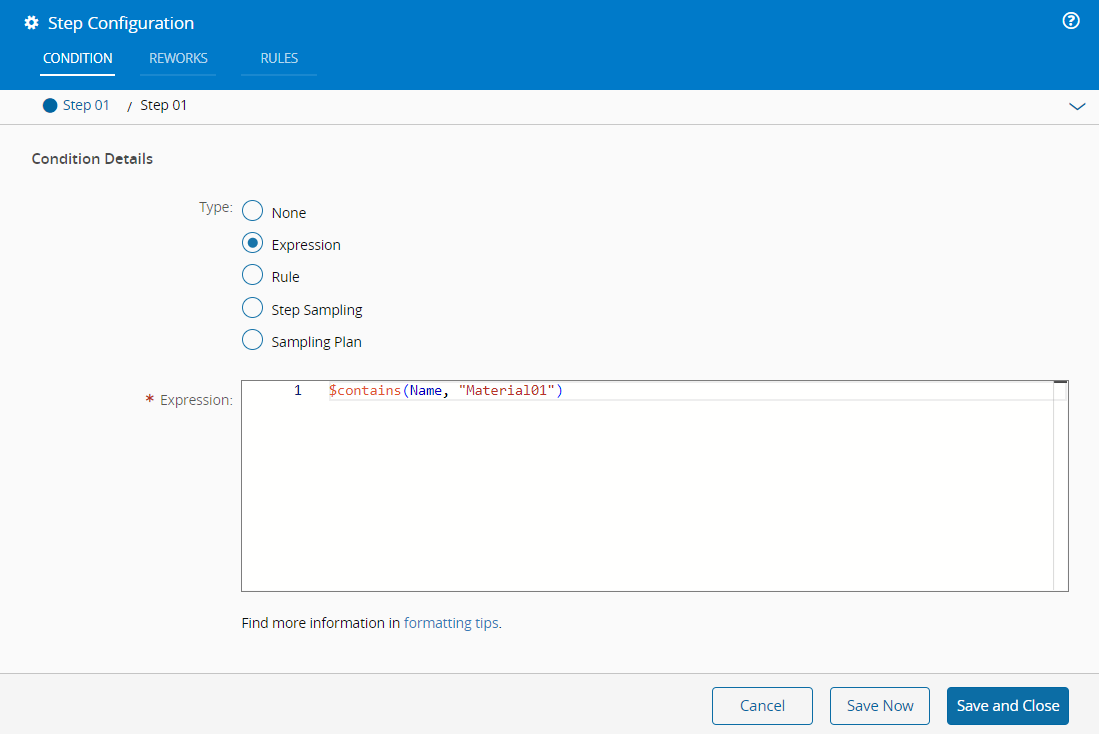This screenshot has height=734, width=1099.
Task: Click the blue circle icon before Step 01
Action: point(50,105)
